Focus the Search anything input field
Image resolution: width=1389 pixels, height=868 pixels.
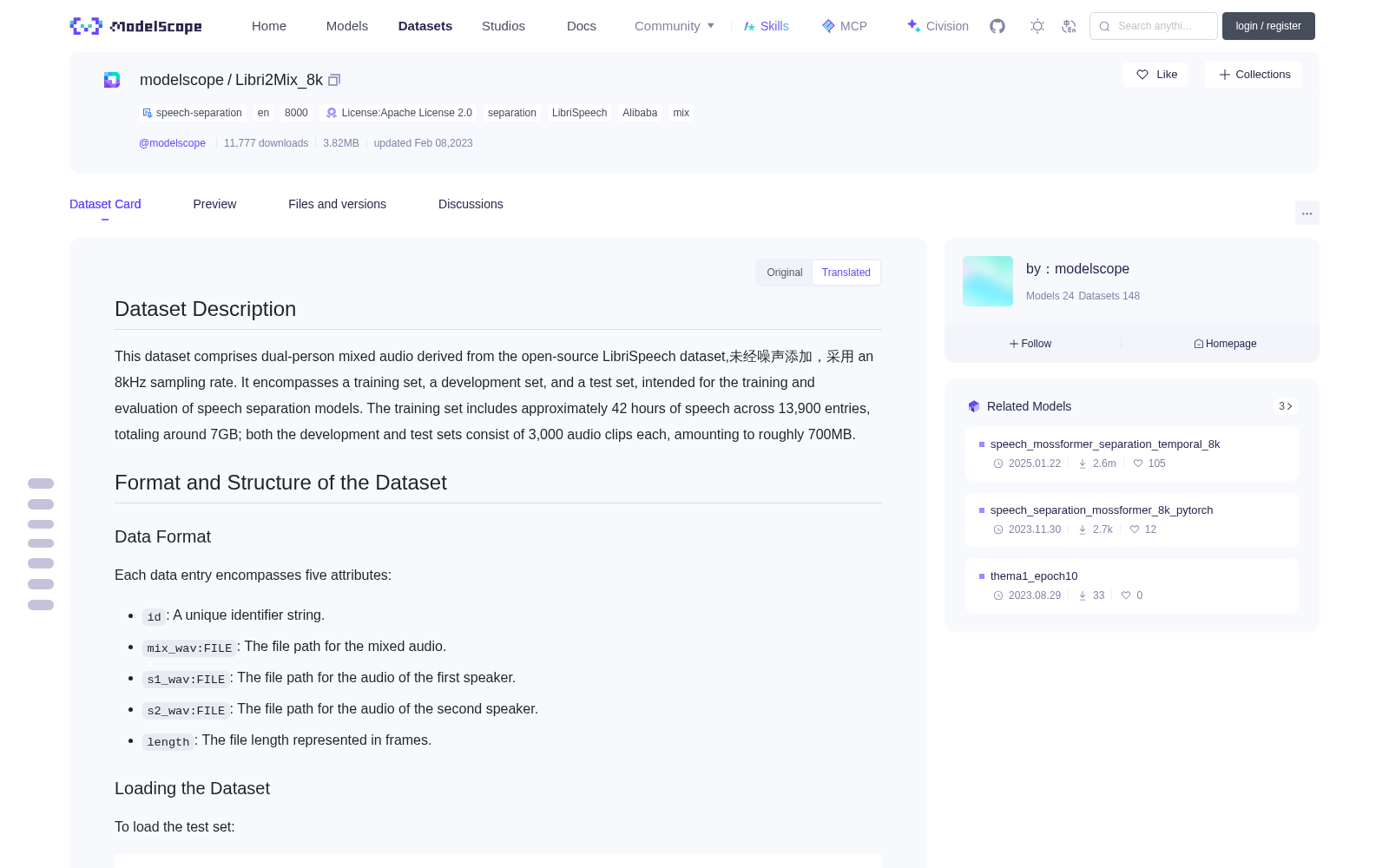(x=1154, y=26)
